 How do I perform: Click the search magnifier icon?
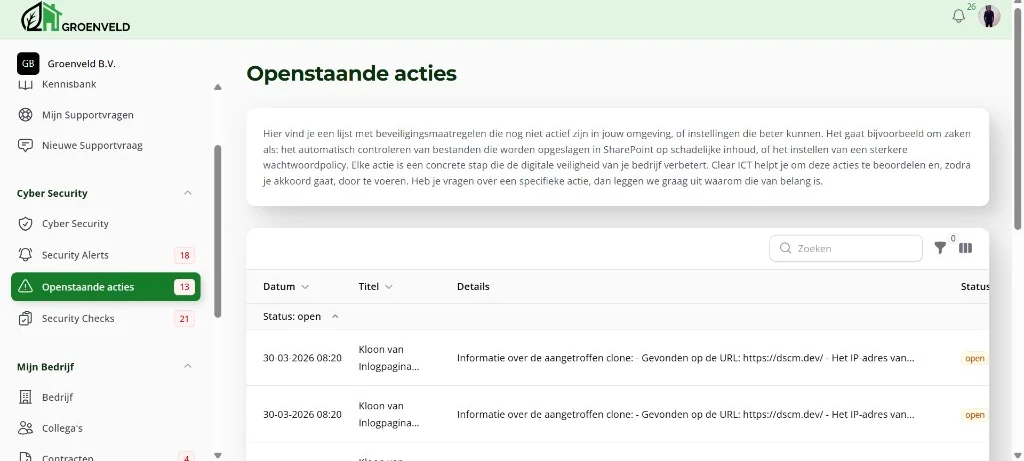pos(785,249)
